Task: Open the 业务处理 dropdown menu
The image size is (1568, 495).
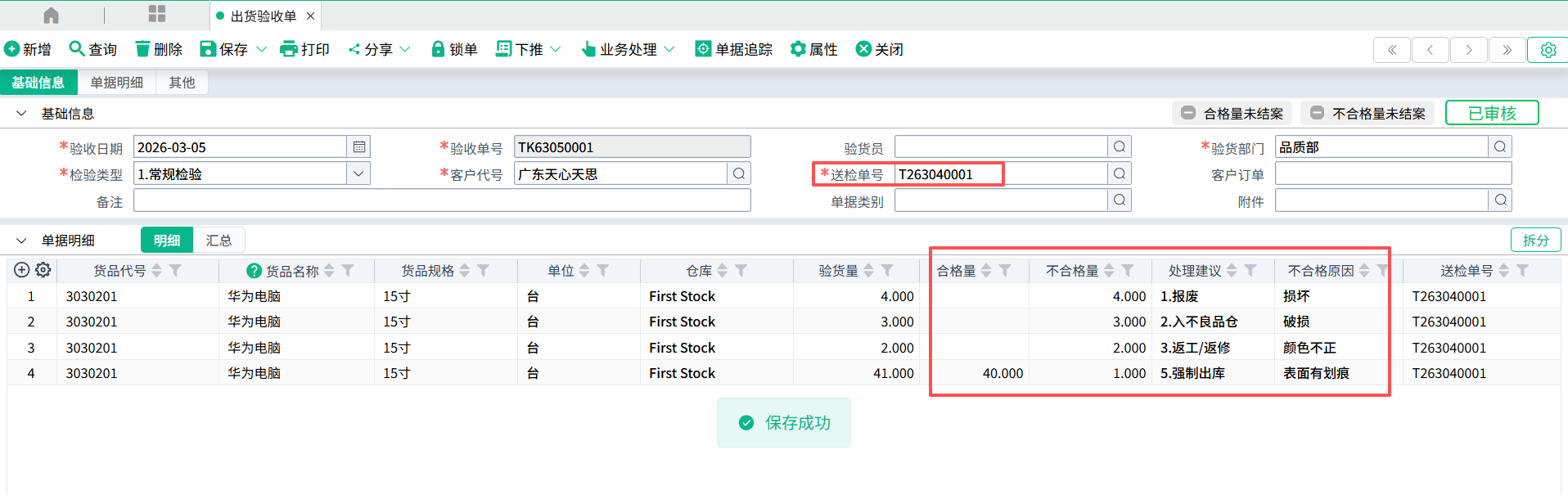Action: point(628,49)
